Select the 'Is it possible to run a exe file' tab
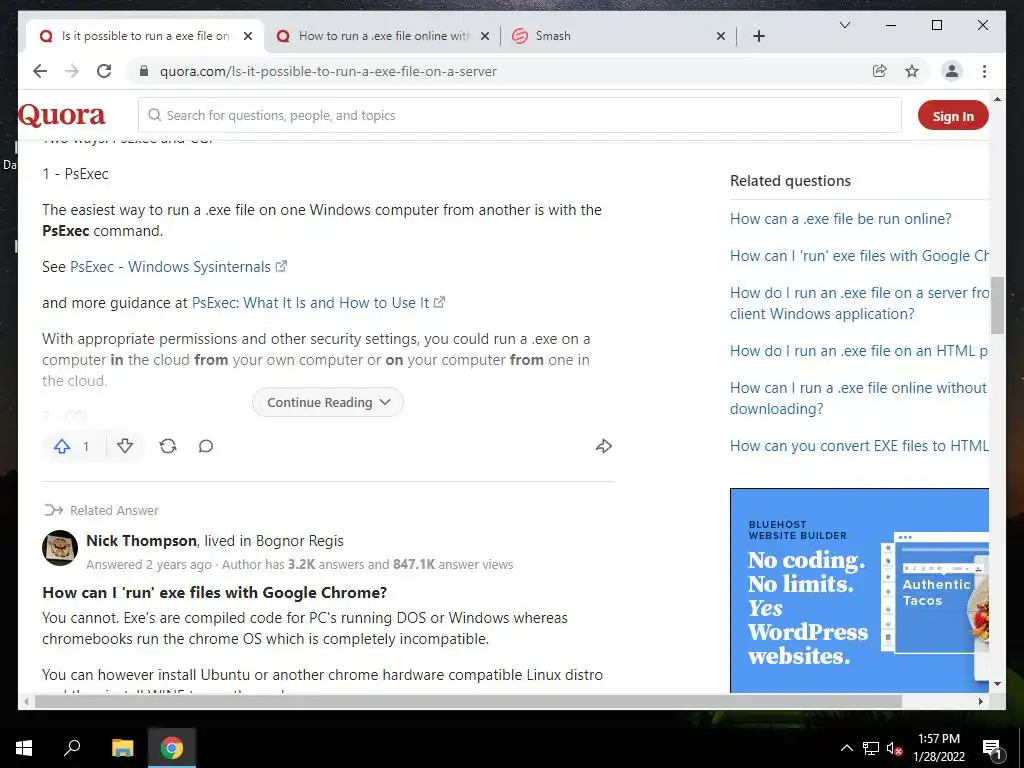This screenshot has width=1024, height=768. (145, 37)
